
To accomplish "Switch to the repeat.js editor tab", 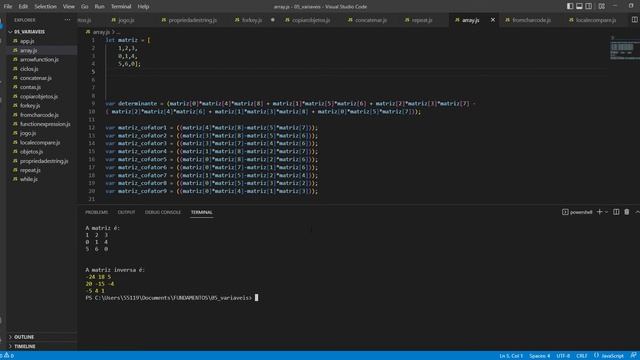I will click(x=422, y=20).
